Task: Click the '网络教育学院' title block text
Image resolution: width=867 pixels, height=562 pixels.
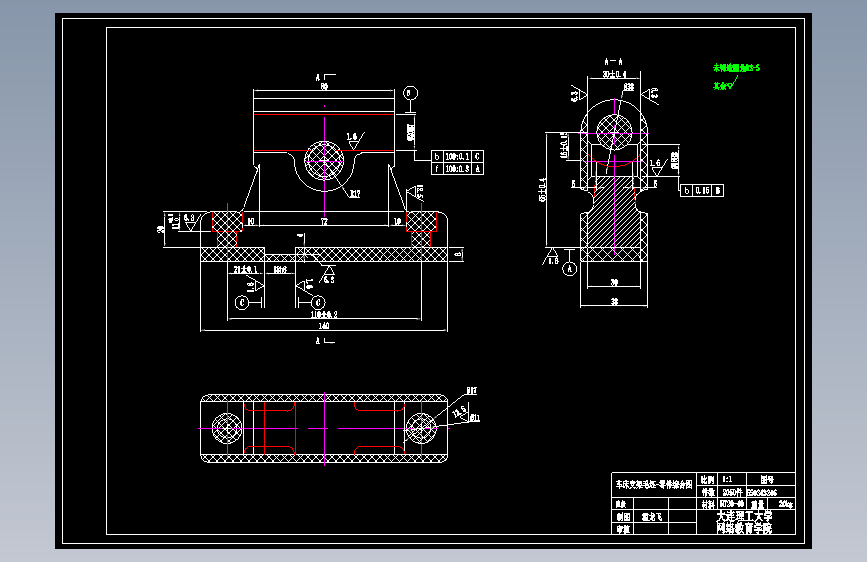Action: pos(744,528)
